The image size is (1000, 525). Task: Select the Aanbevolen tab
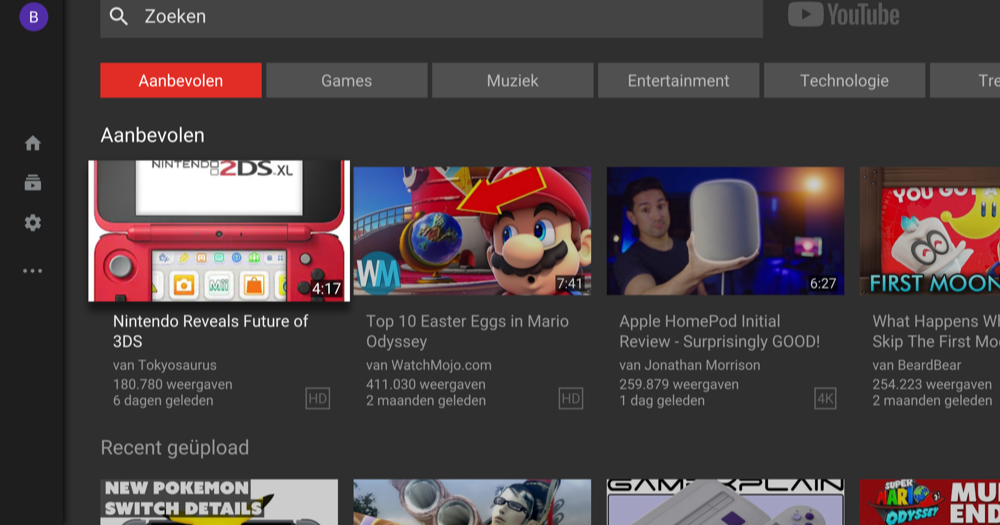point(180,80)
